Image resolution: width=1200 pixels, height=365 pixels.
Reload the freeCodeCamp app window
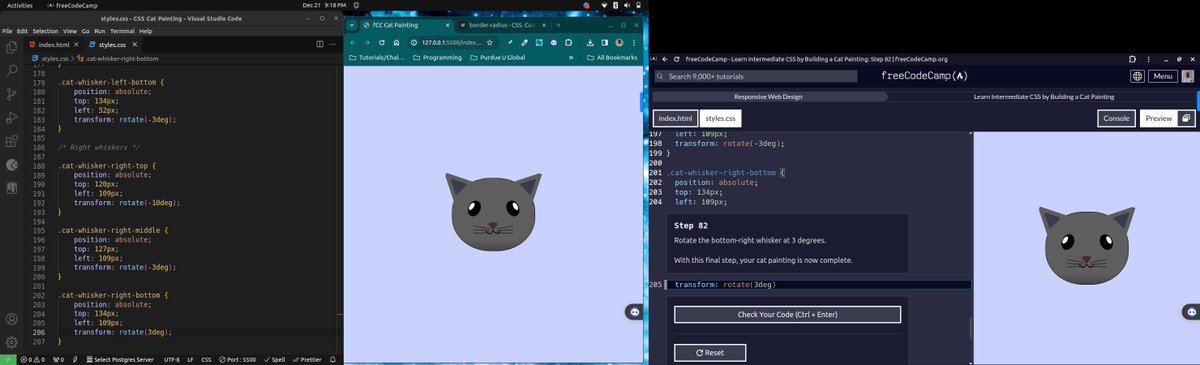click(x=676, y=59)
